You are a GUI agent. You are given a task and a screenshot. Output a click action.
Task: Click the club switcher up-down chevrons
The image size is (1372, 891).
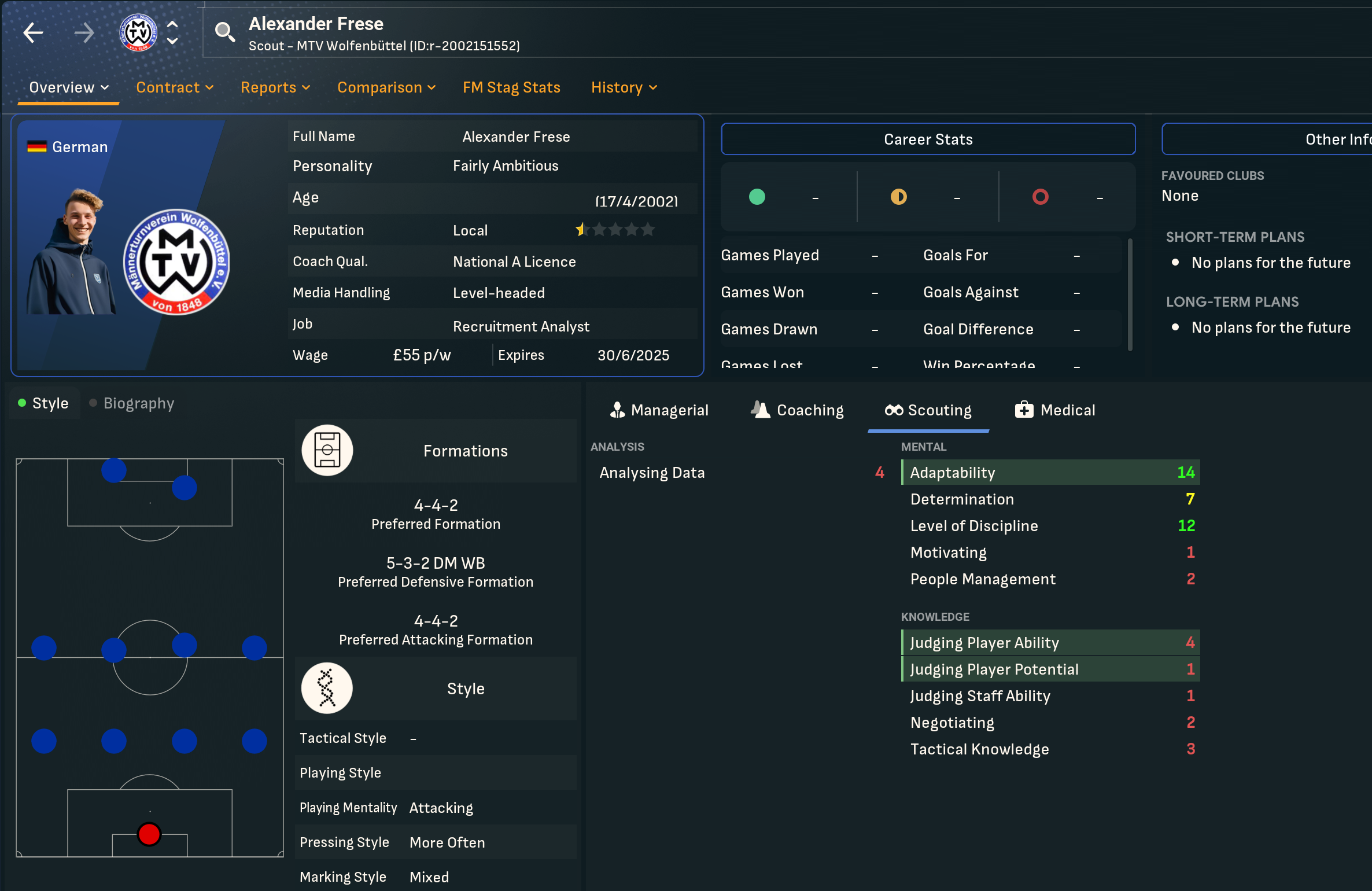[172, 32]
